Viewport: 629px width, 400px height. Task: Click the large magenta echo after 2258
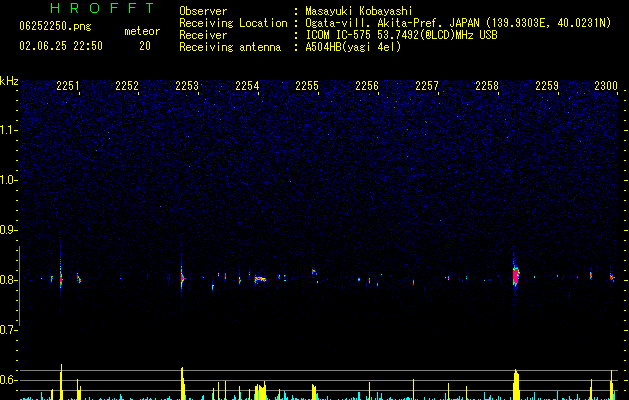coord(516,276)
